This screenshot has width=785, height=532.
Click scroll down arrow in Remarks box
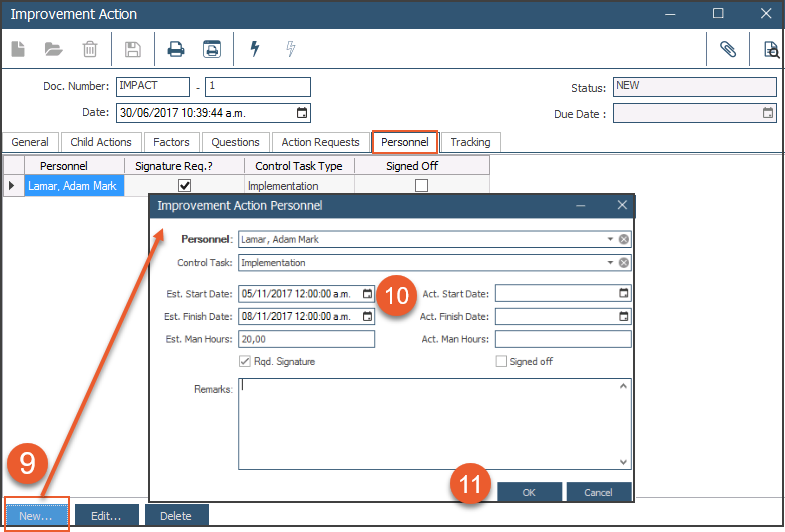623,462
